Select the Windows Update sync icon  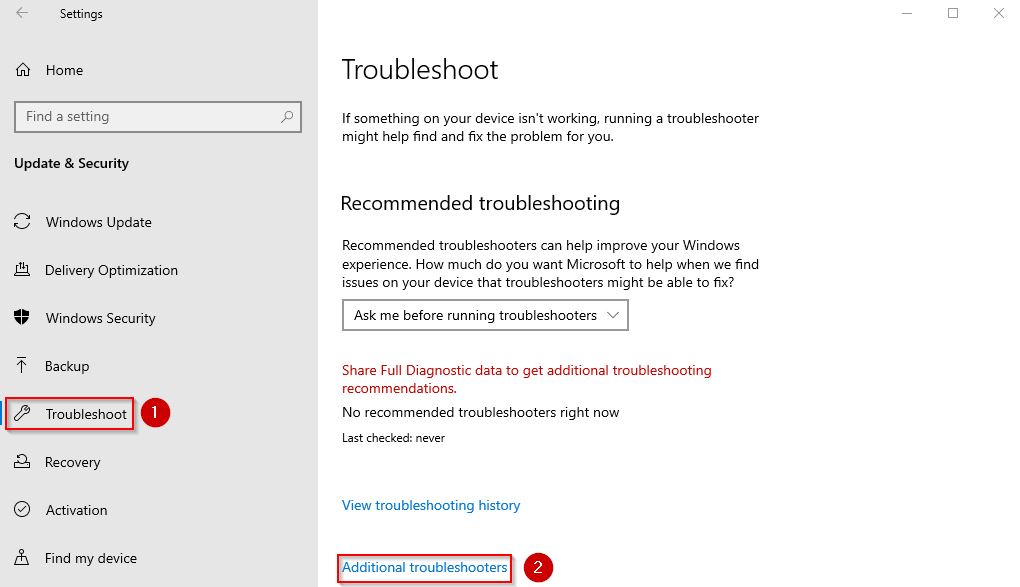[22, 222]
